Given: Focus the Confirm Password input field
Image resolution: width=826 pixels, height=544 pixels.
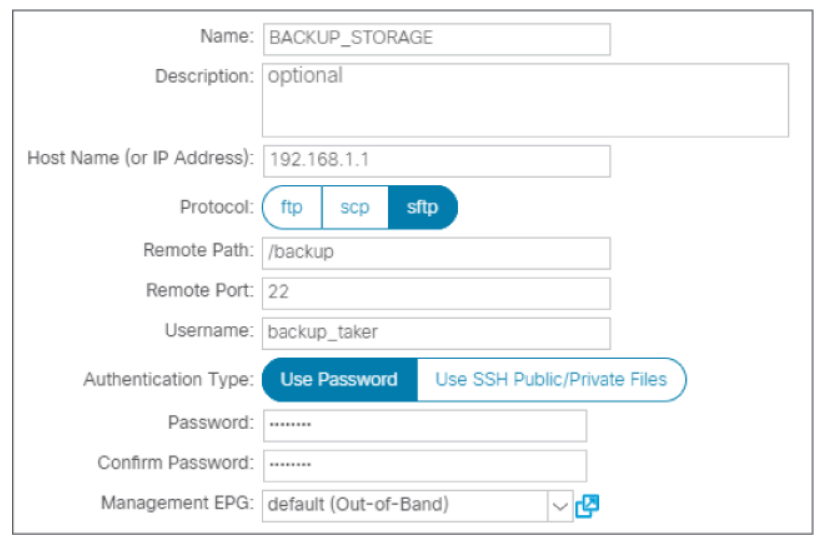Looking at the screenshot, I should coord(425,466).
